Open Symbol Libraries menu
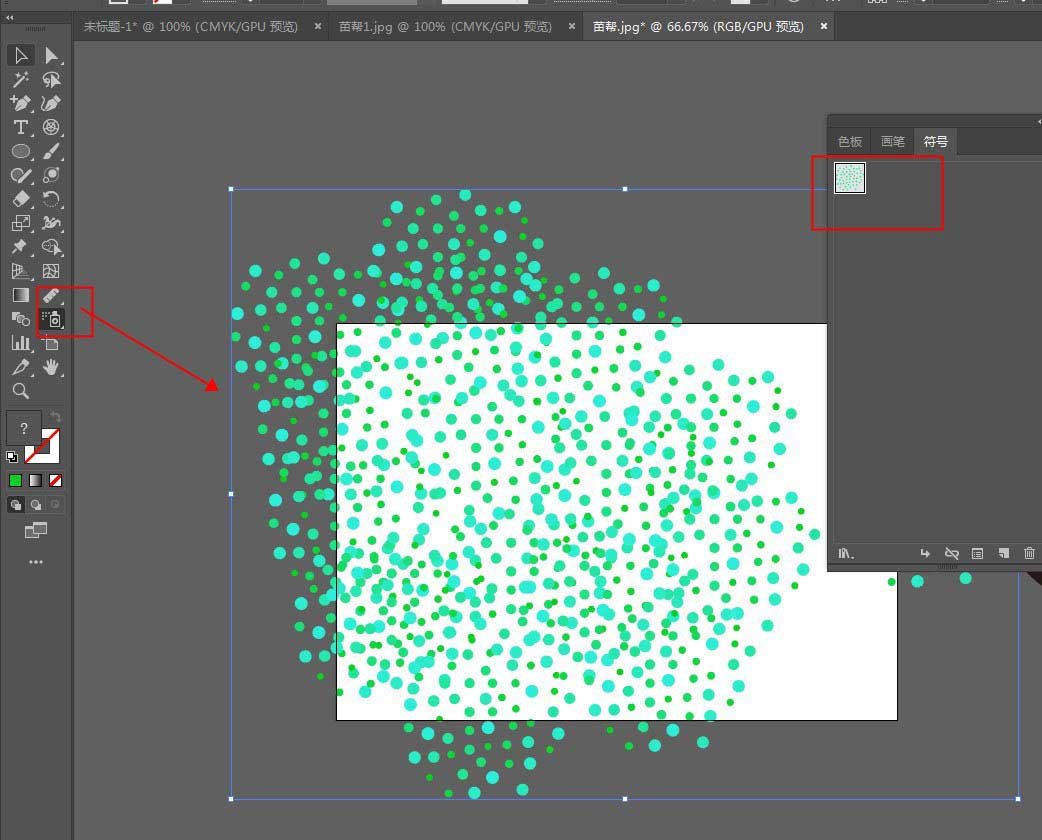 pos(845,553)
